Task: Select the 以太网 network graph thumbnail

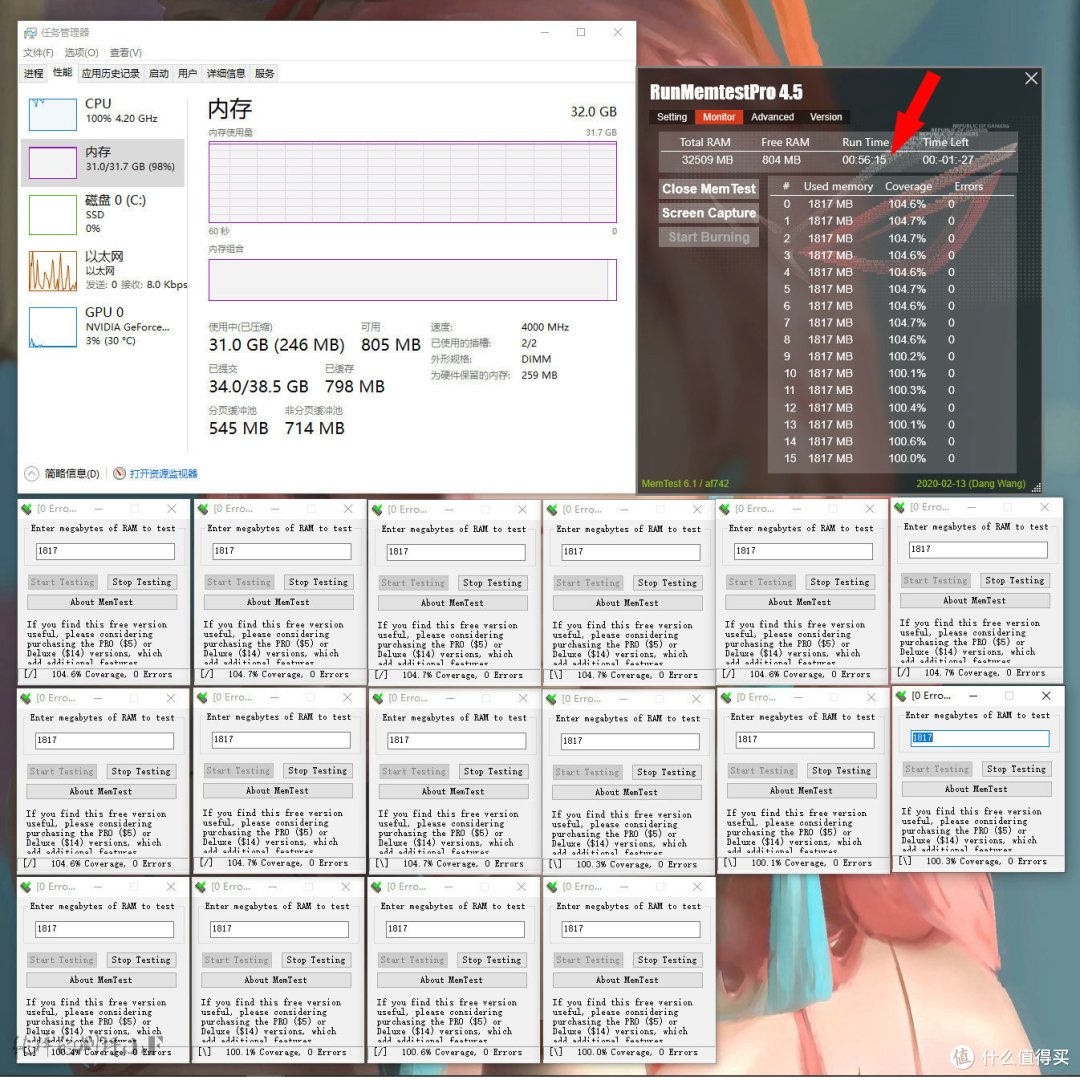Action: 52,271
